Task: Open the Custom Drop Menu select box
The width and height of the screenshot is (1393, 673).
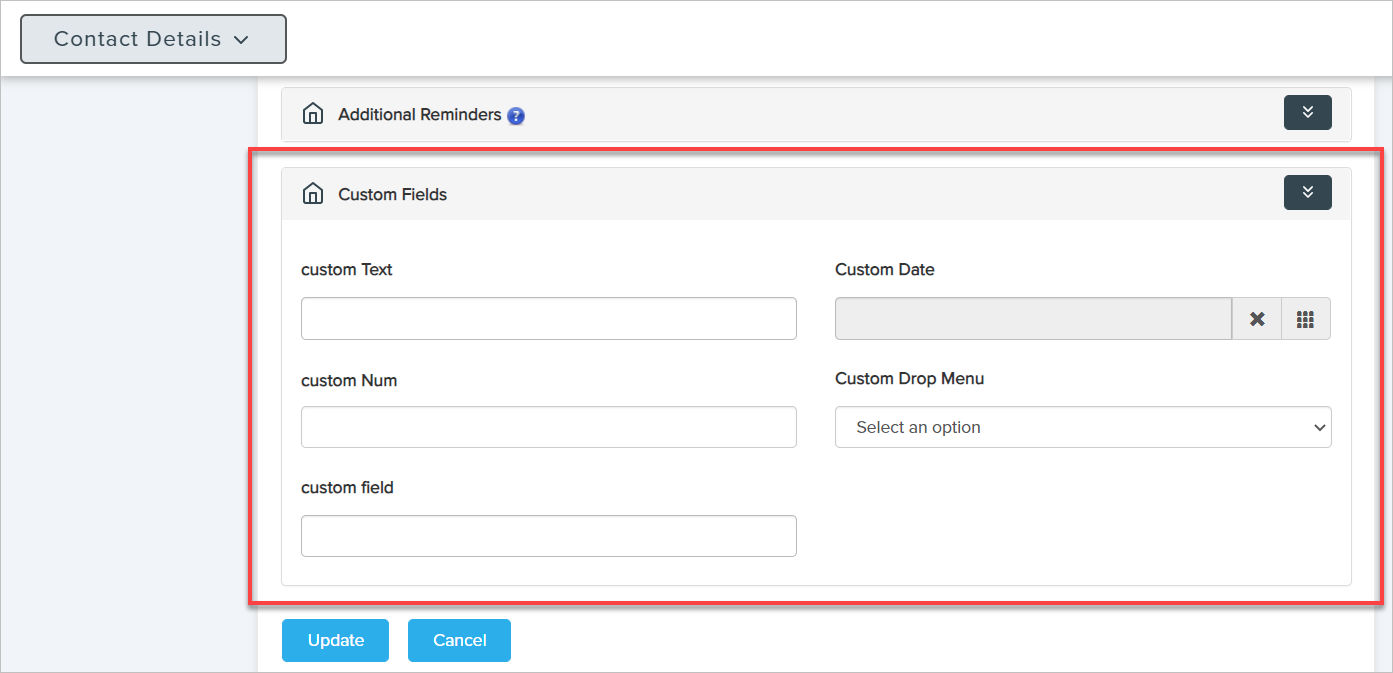Action: [1082, 427]
